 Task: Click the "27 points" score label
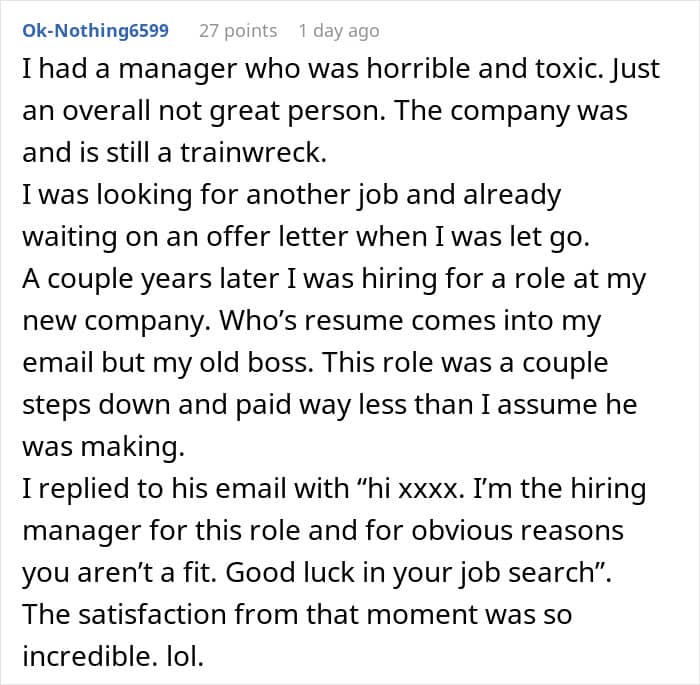coord(238,31)
